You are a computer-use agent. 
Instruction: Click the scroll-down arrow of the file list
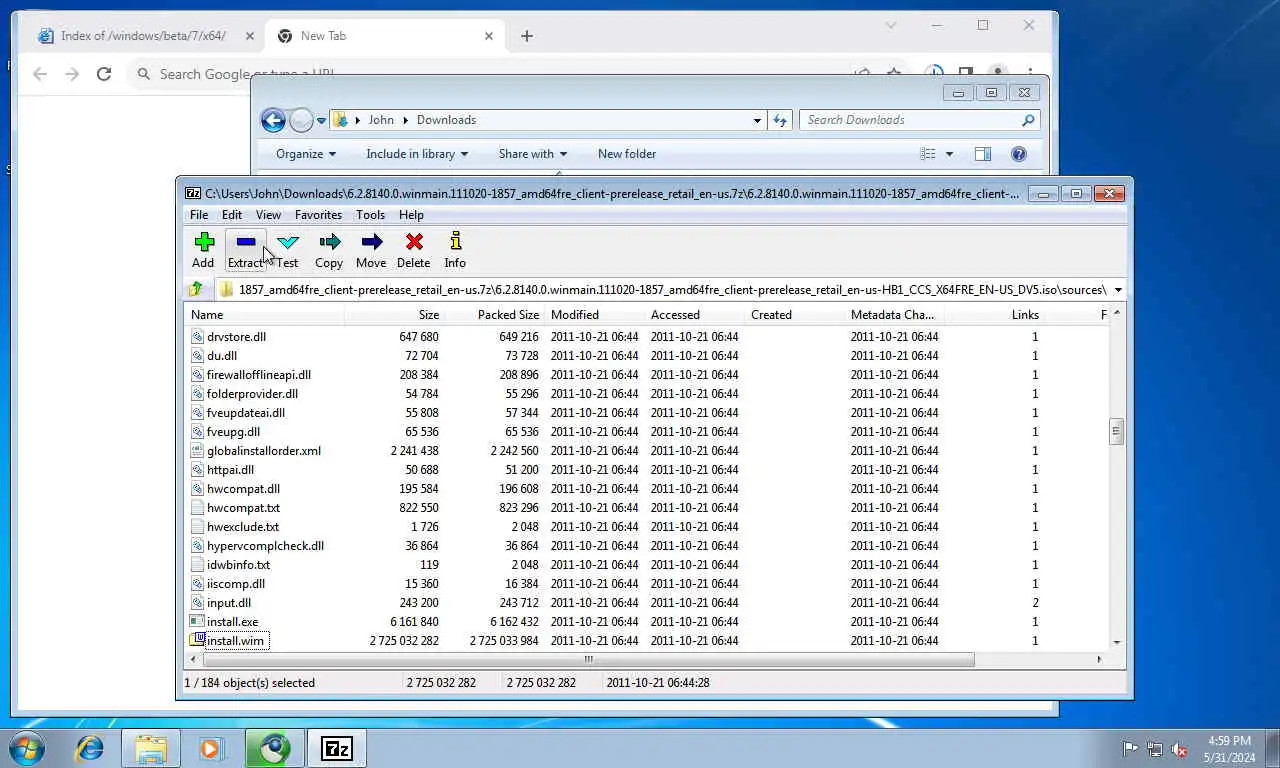1117,642
